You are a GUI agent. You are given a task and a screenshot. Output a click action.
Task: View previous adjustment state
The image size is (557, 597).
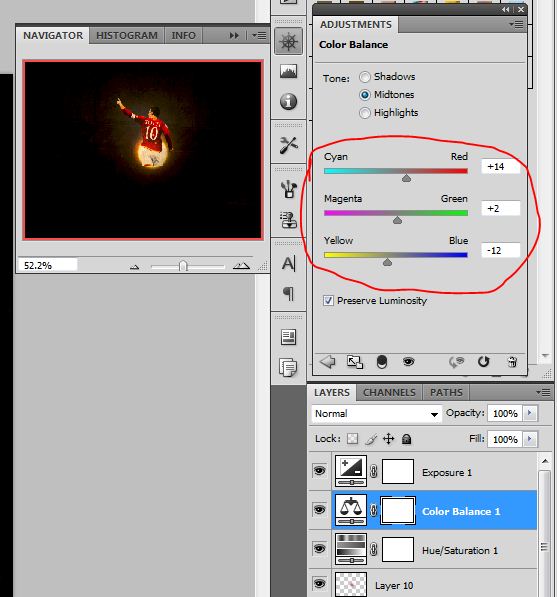pyautogui.click(x=456, y=362)
